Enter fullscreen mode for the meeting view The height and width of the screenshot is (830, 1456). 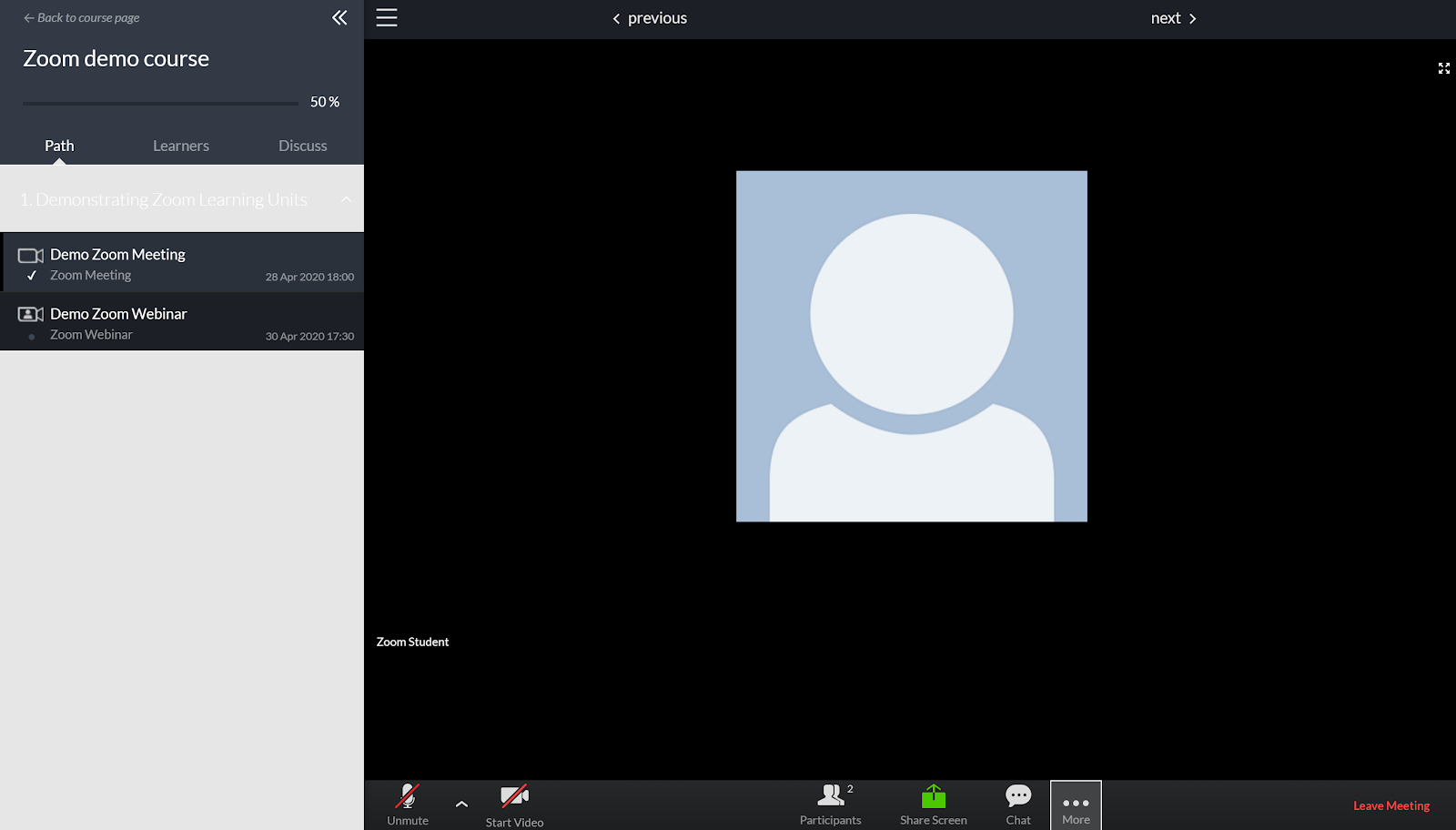point(1444,68)
